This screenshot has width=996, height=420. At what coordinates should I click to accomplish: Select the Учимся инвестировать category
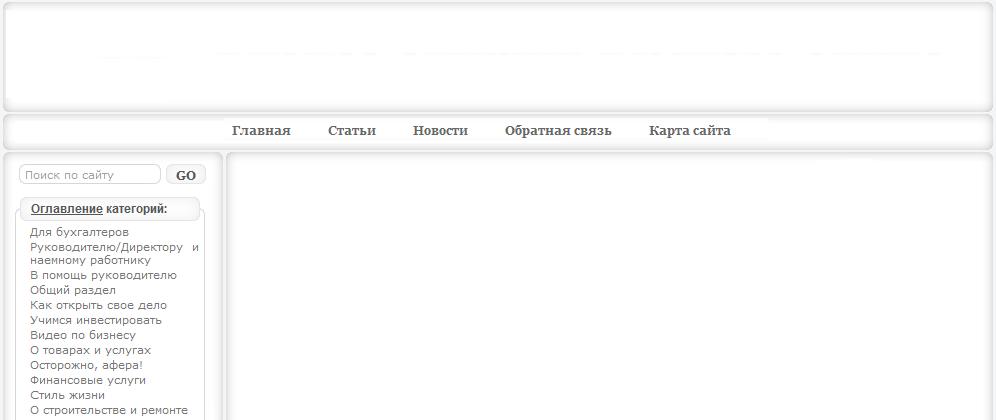coord(96,320)
